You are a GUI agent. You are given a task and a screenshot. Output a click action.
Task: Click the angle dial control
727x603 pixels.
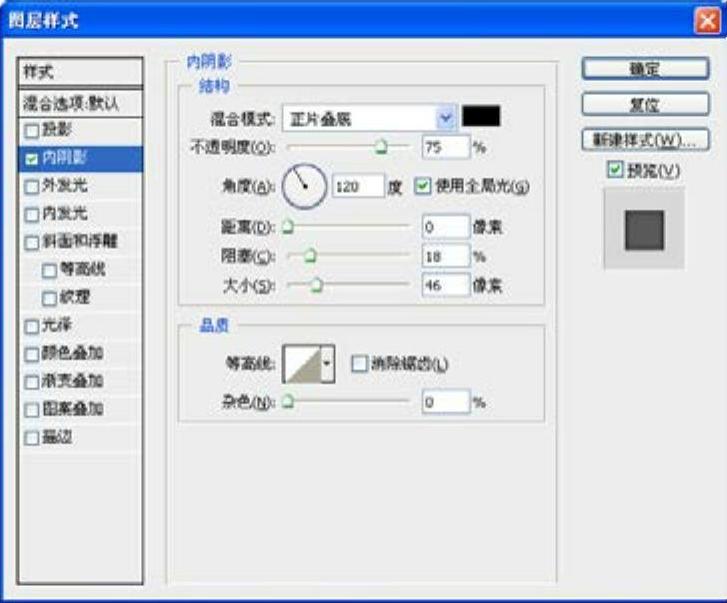(305, 186)
